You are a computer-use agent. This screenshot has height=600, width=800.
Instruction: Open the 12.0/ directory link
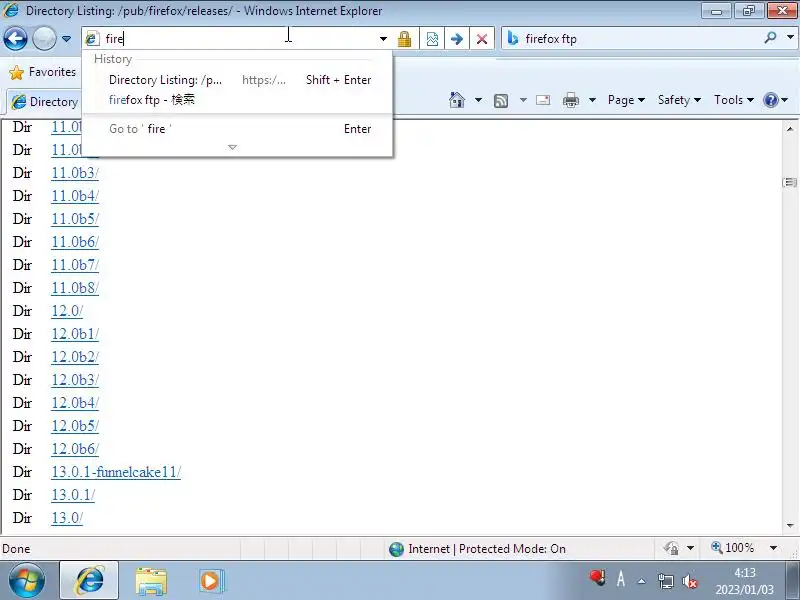pos(67,311)
